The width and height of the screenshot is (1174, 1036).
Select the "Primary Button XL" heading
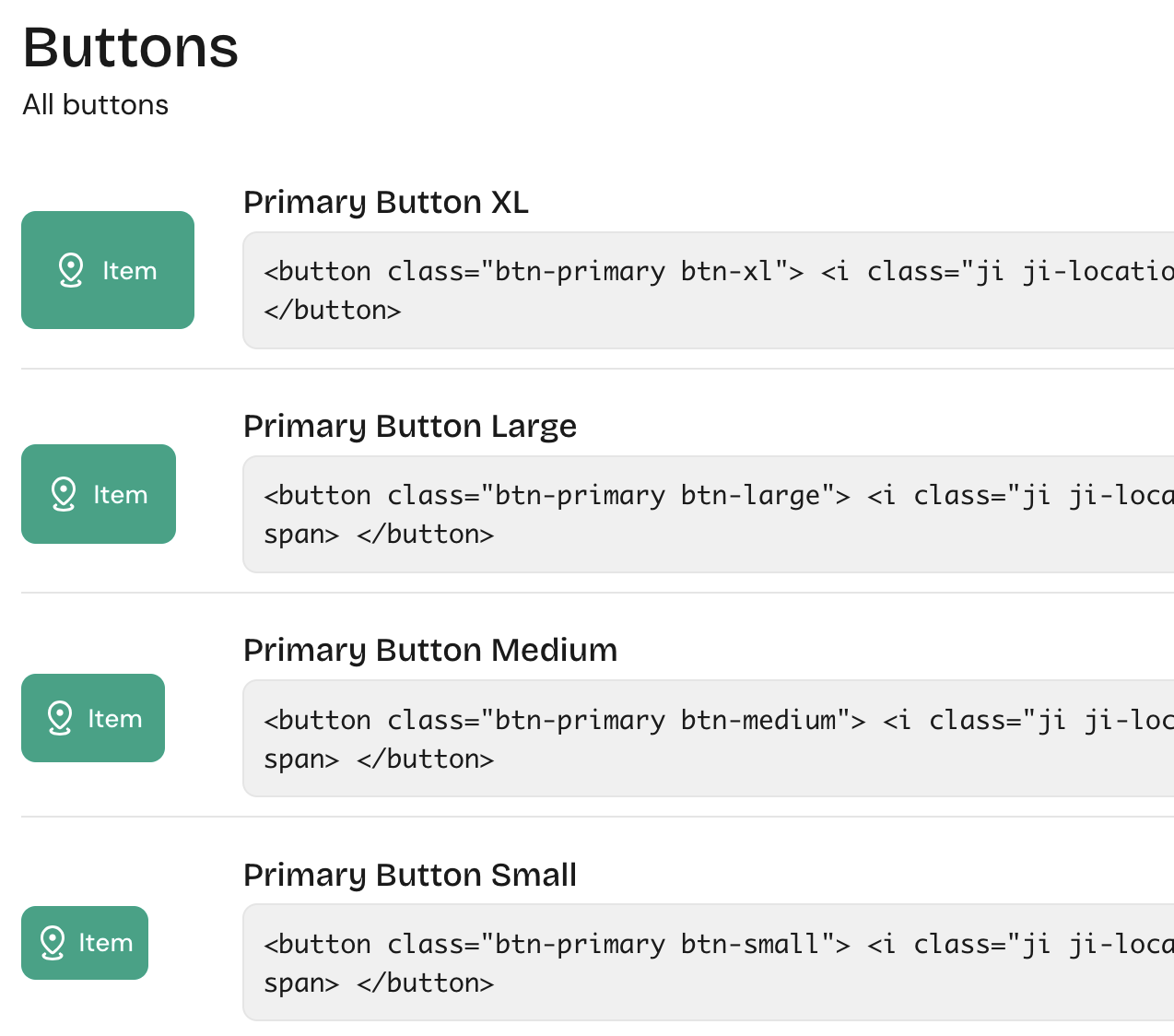[385, 202]
